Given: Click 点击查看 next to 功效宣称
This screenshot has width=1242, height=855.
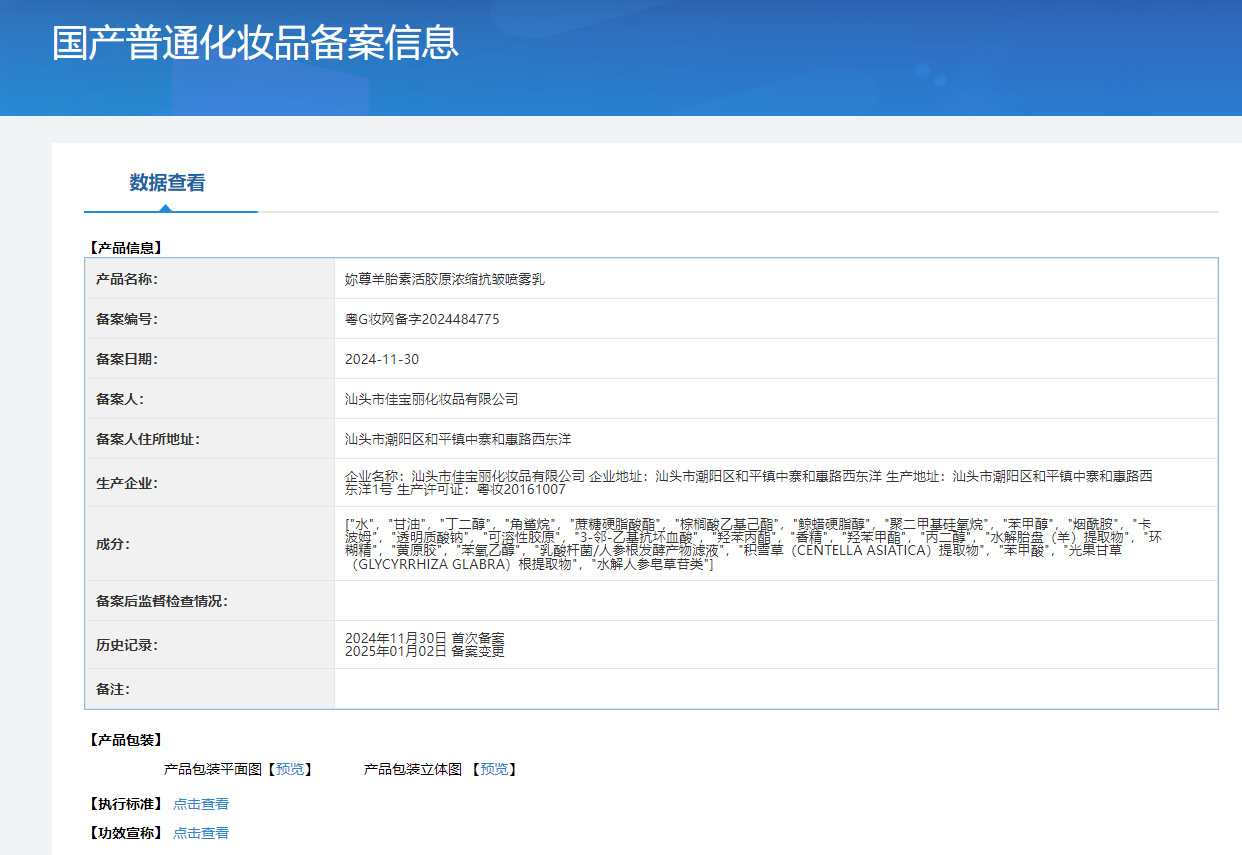Looking at the screenshot, I should point(201,833).
